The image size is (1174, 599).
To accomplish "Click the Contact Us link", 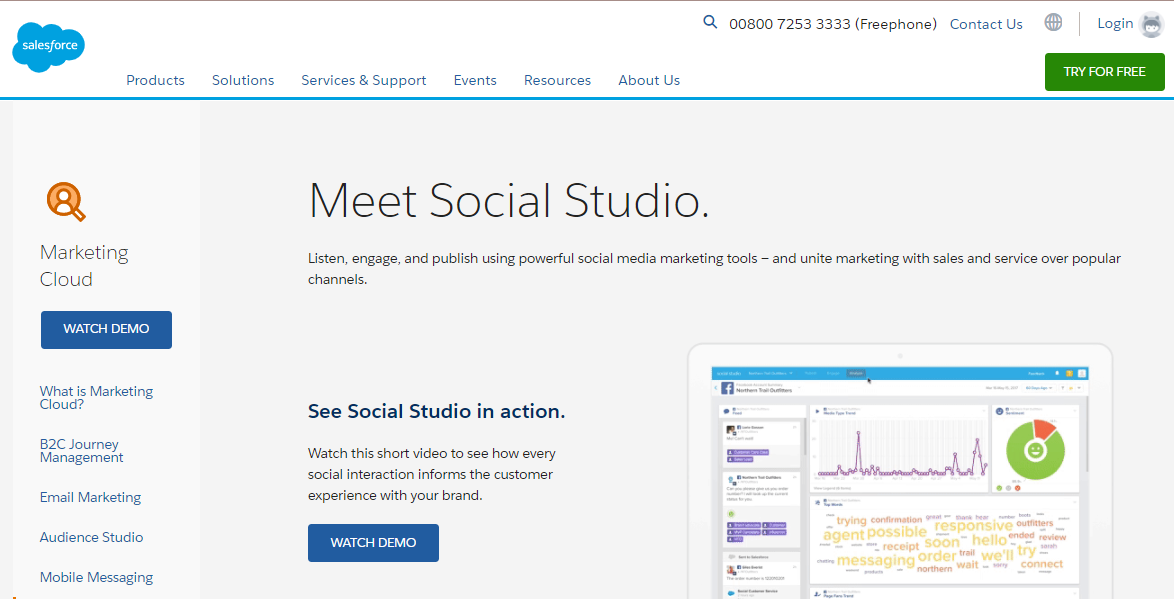I will (986, 24).
